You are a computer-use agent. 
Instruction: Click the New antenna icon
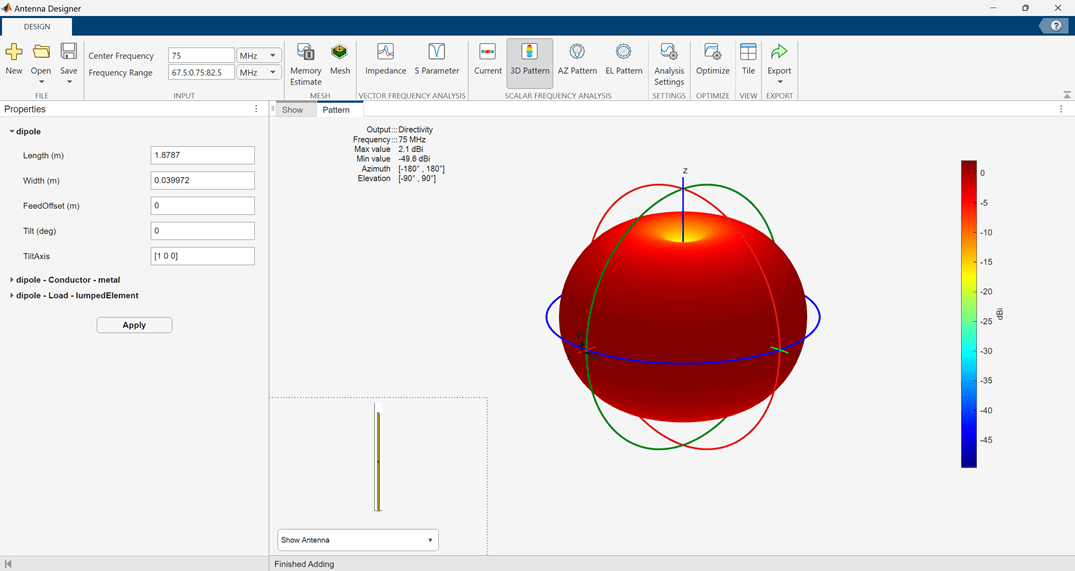point(14,58)
